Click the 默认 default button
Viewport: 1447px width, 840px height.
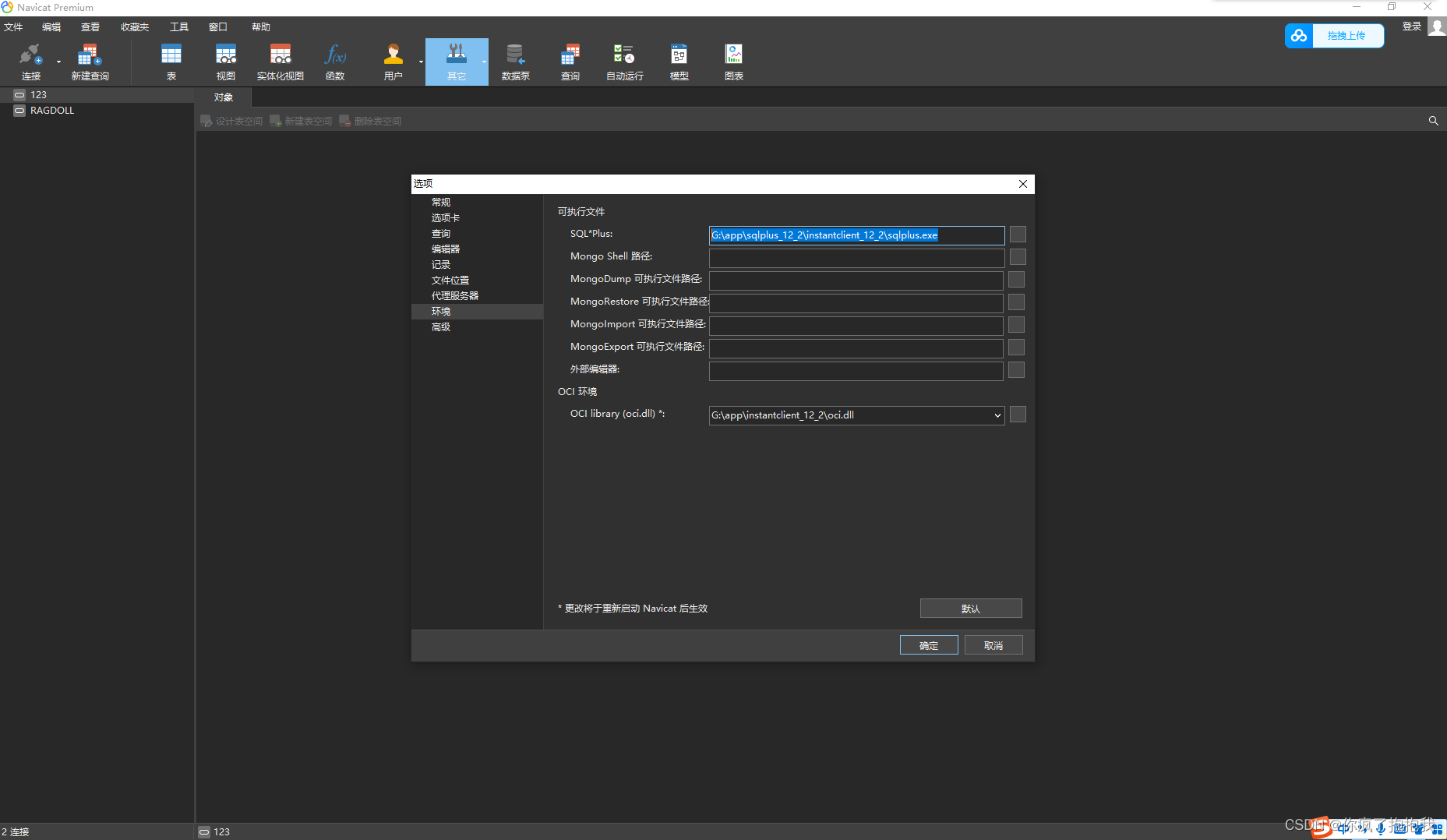click(x=971, y=609)
